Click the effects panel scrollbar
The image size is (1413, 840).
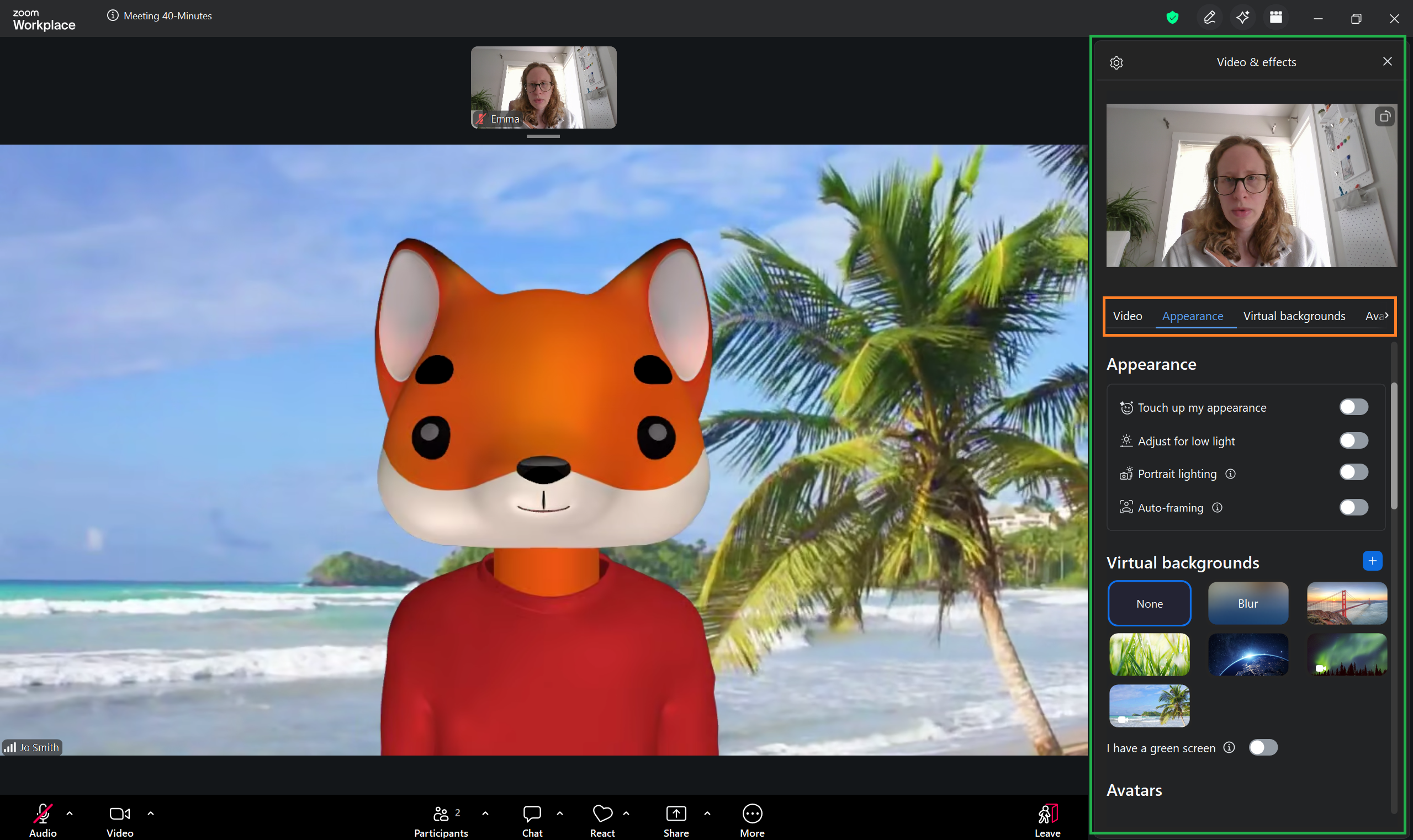pyautogui.click(x=1394, y=446)
